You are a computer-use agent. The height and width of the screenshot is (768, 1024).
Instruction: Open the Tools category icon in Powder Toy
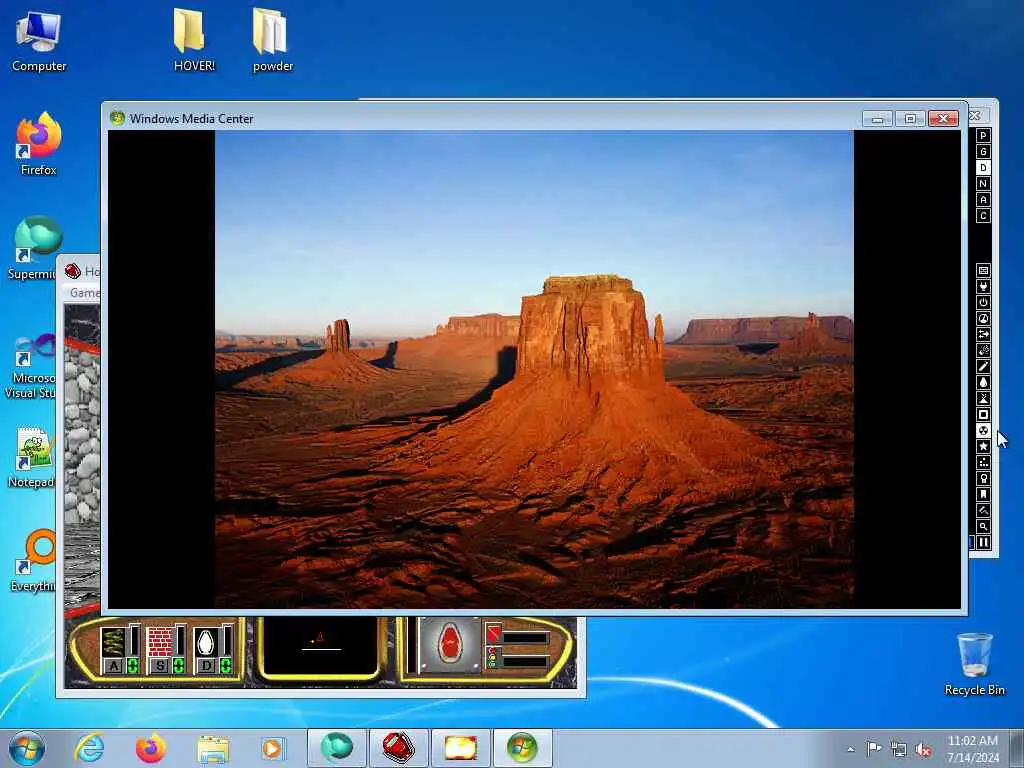click(x=984, y=479)
